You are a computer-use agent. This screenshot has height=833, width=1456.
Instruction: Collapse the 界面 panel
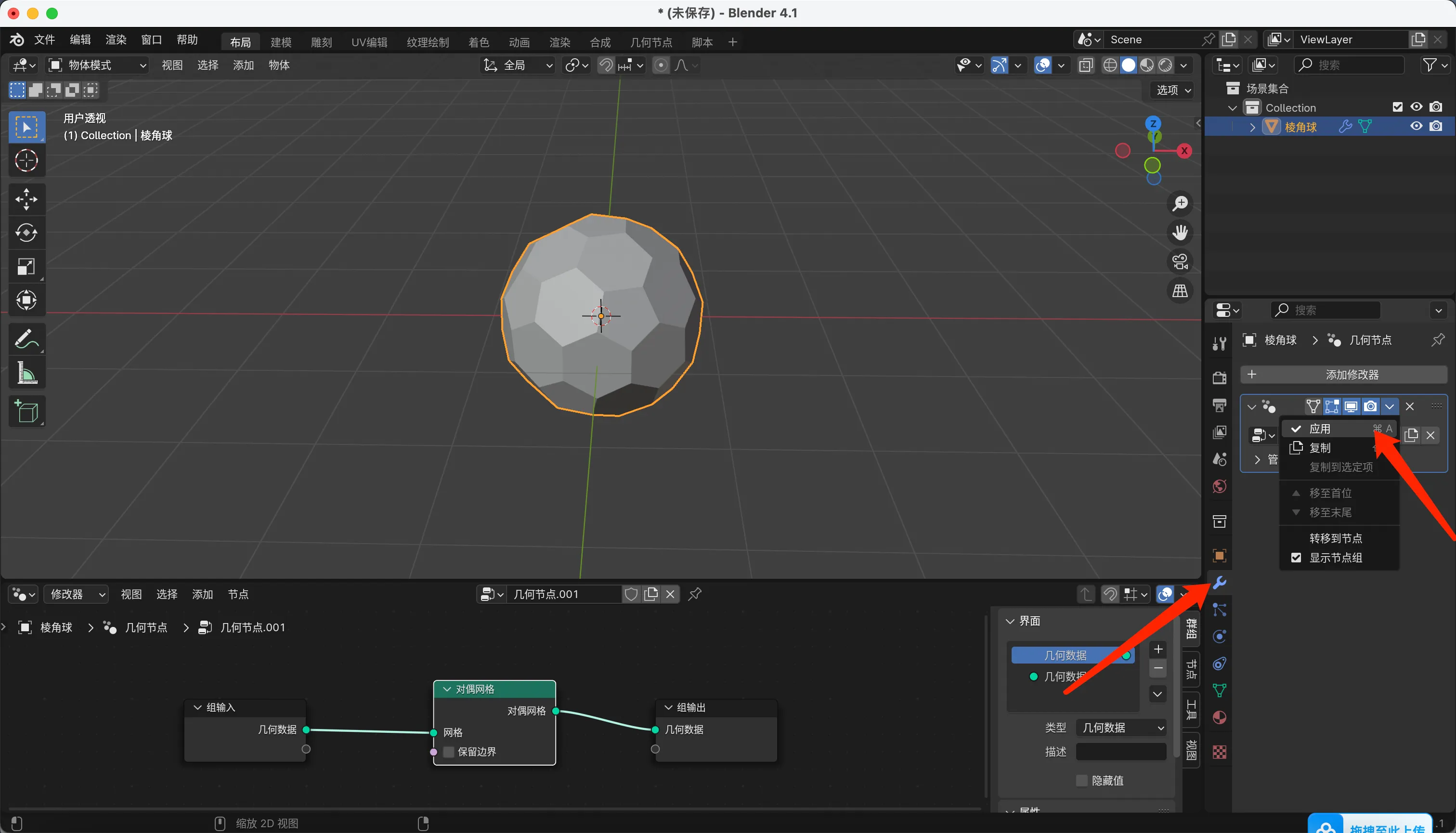coord(1010,621)
